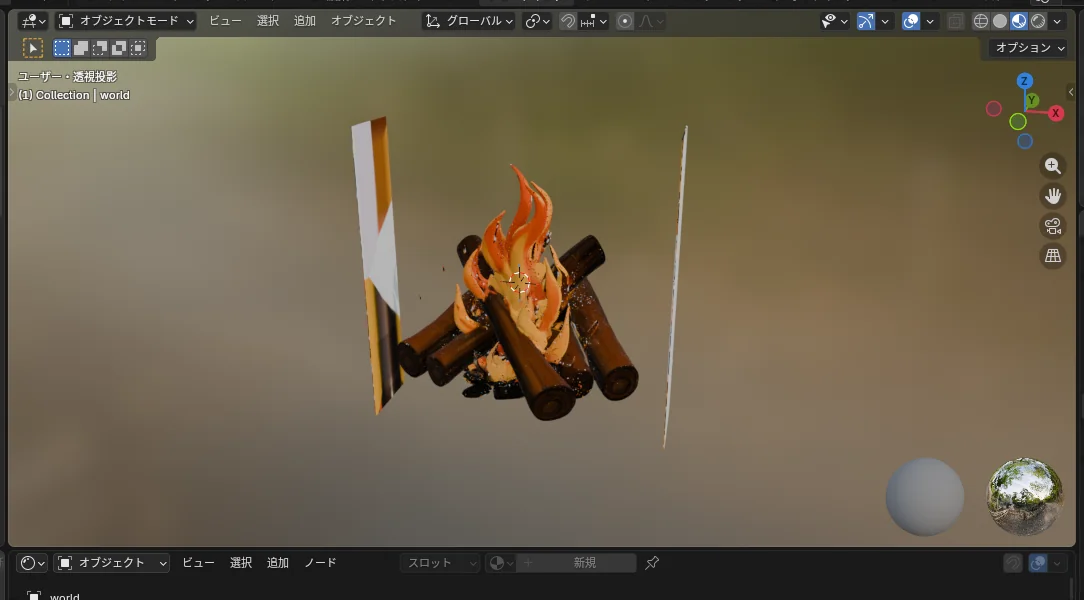Select rendered viewport shading mode
Viewport: 1084px width, 600px height.
tap(1039, 21)
